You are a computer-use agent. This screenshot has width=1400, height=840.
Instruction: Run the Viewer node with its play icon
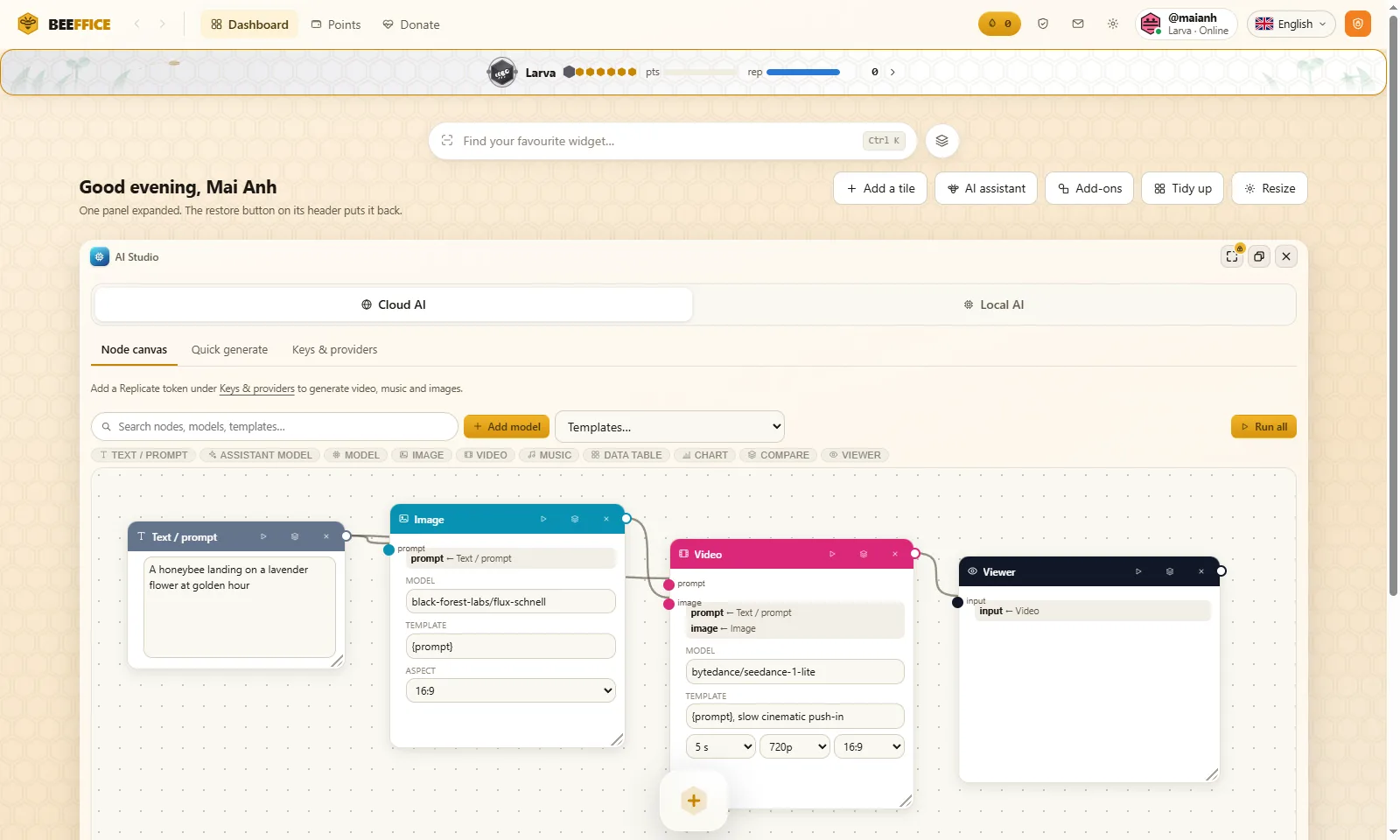tap(1138, 571)
